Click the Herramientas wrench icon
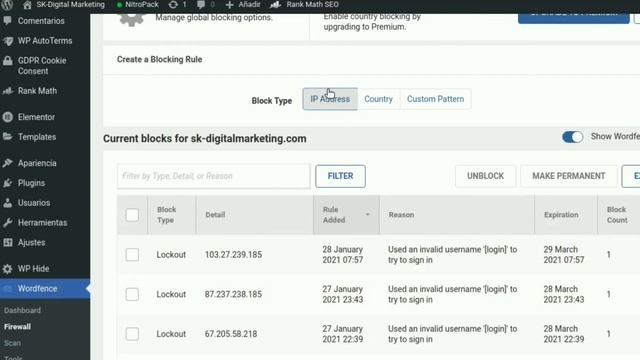This screenshot has height=360, width=640. click(x=7, y=222)
